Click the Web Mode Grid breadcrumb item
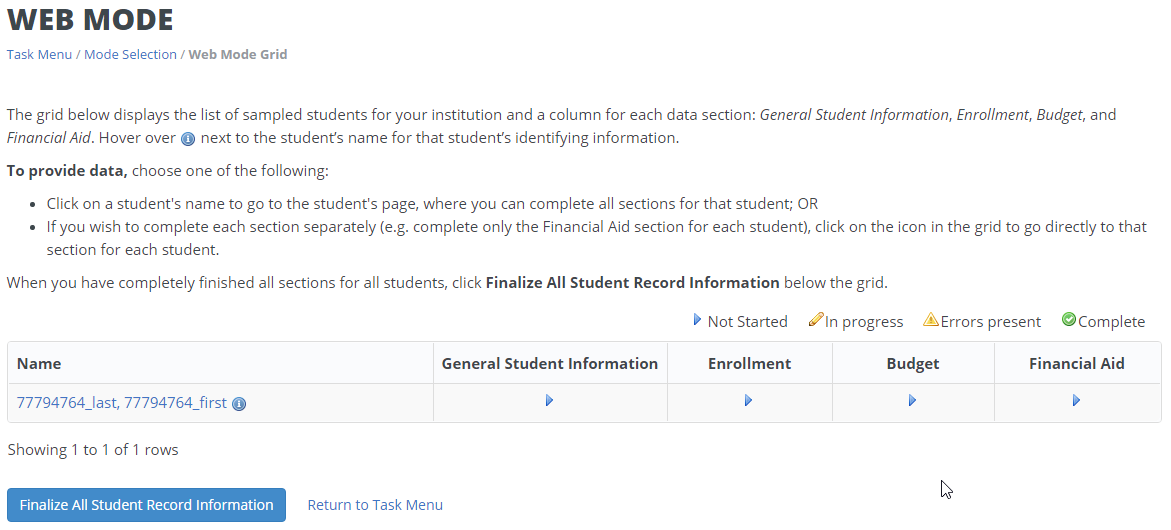1171x530 pixels. click(x=238, y=54)
